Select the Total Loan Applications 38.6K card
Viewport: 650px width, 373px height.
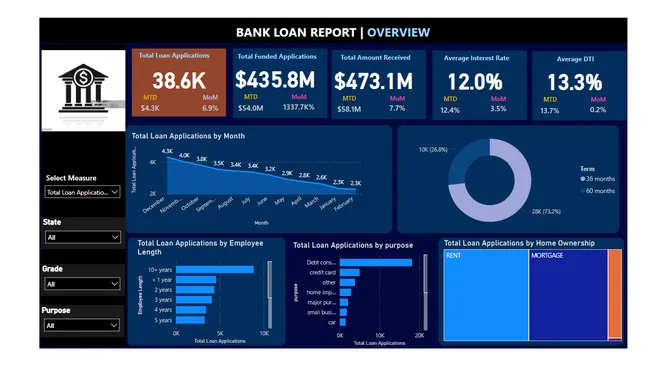(179, 82)
